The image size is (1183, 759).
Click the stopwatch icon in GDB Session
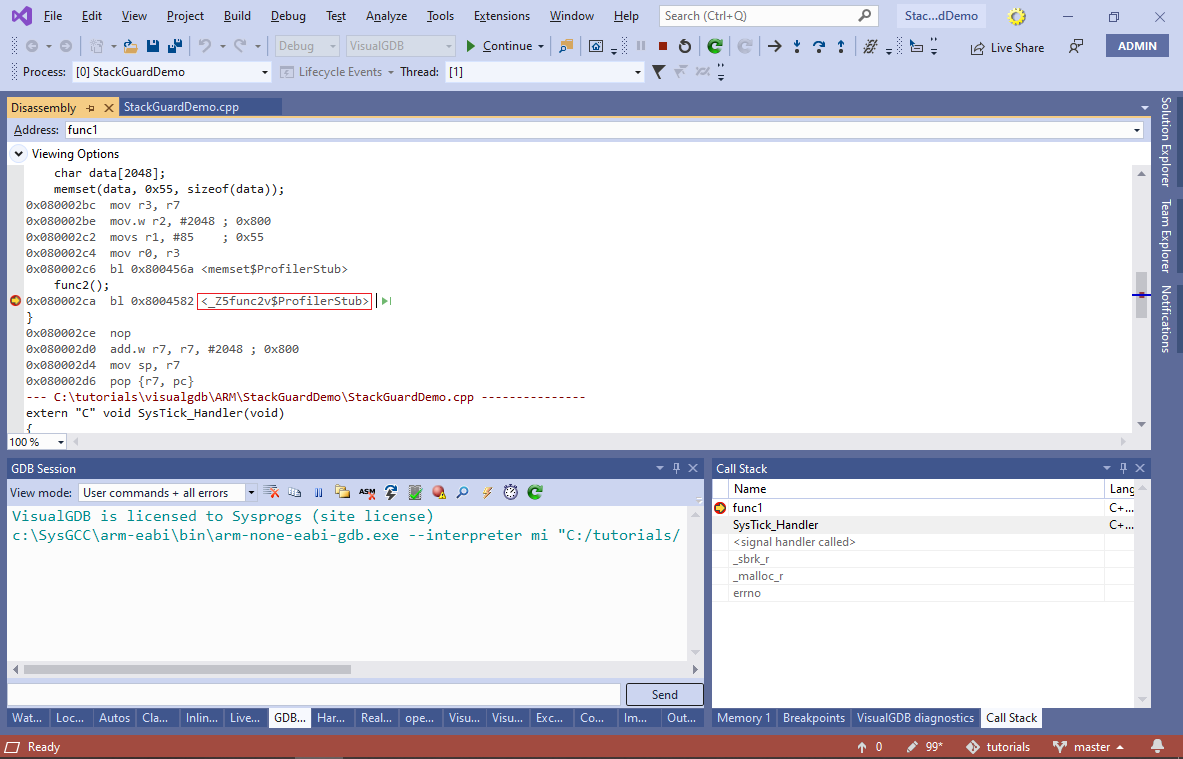(x=511, y=492)
